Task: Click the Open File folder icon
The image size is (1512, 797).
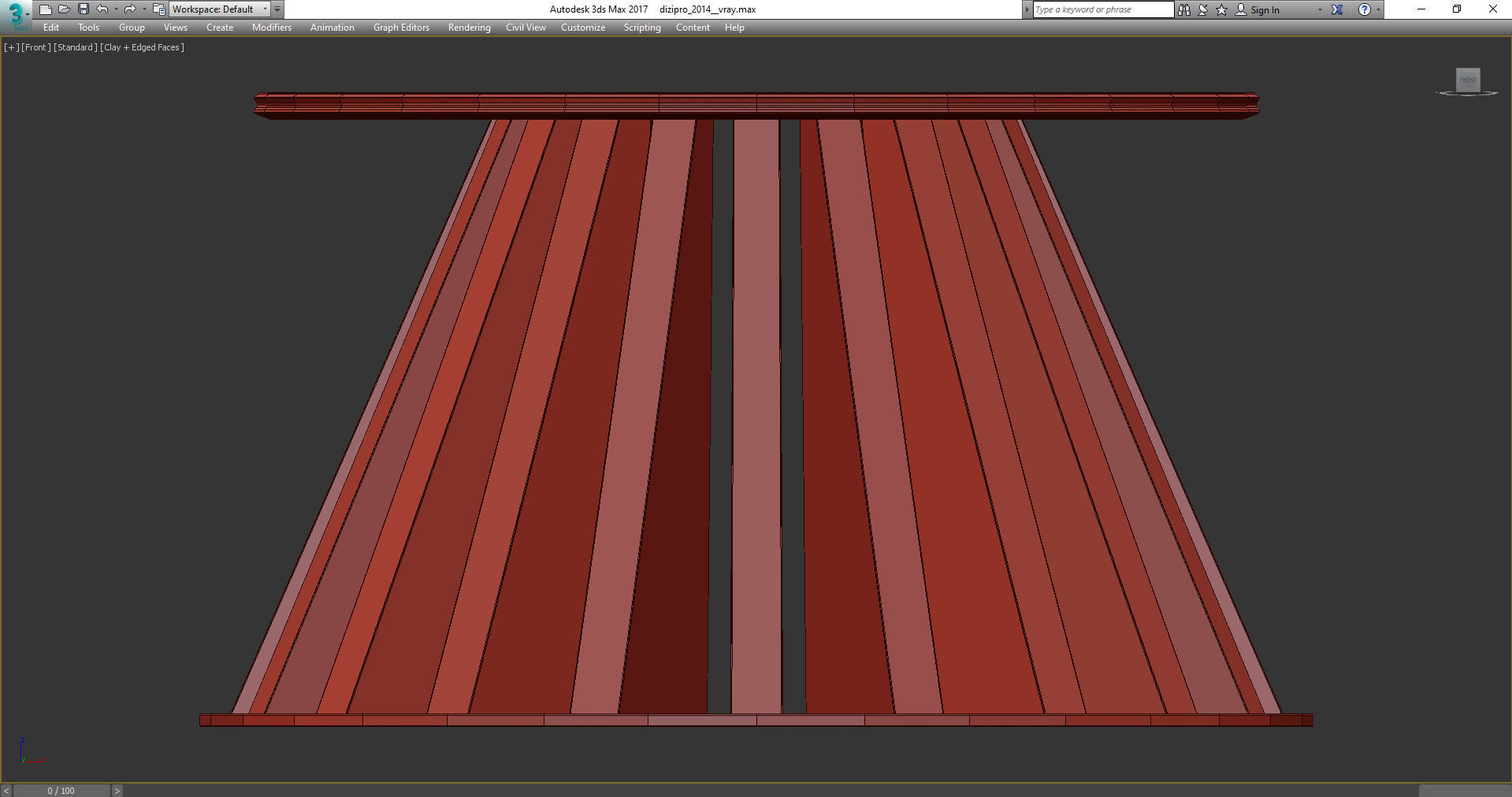Action: point(64,9)
